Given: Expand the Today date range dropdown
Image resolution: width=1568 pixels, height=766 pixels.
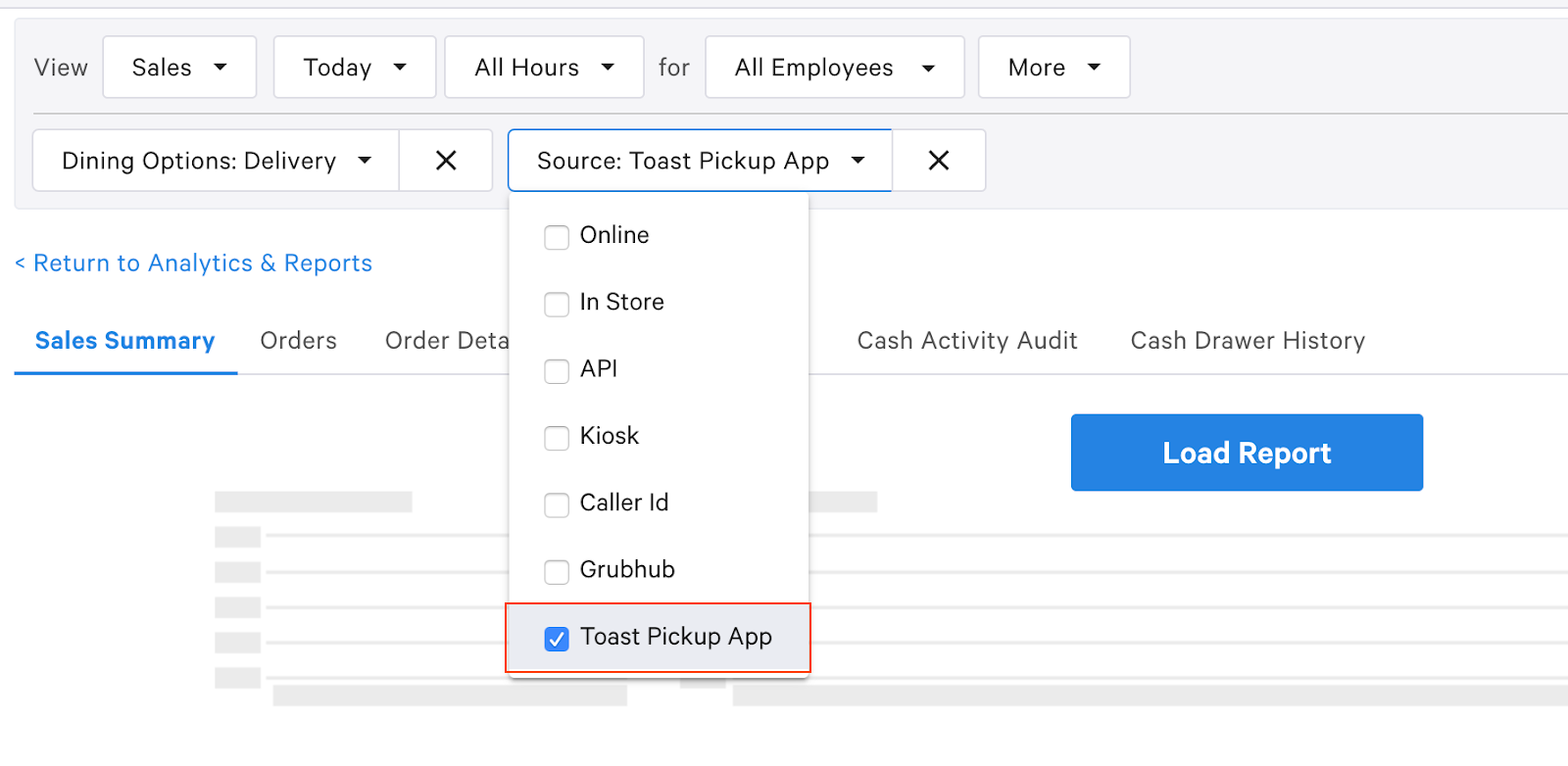Looking at the screenshot, I should 354,68.
